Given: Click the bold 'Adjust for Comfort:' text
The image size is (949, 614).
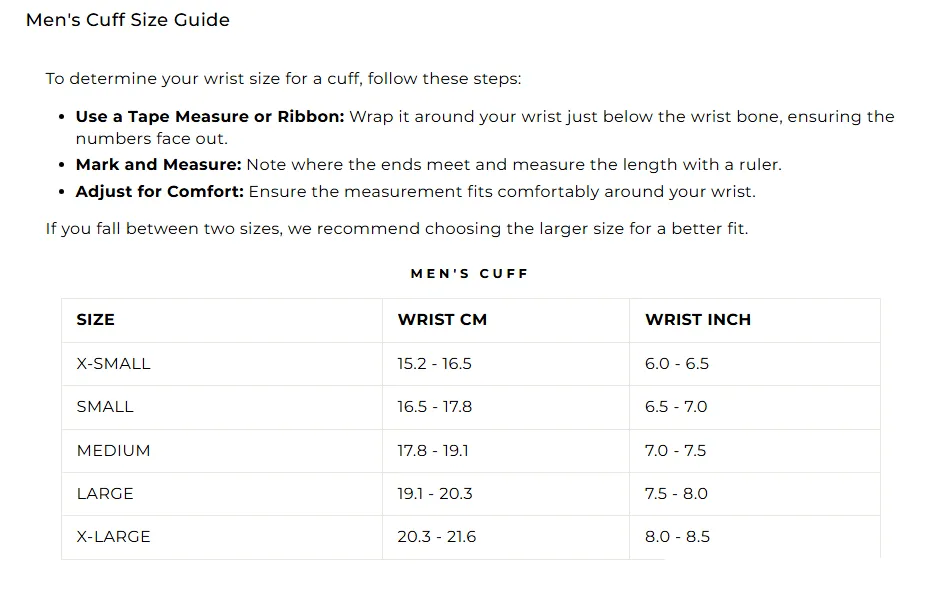Looking at the screenshot, I should (159, 191).
